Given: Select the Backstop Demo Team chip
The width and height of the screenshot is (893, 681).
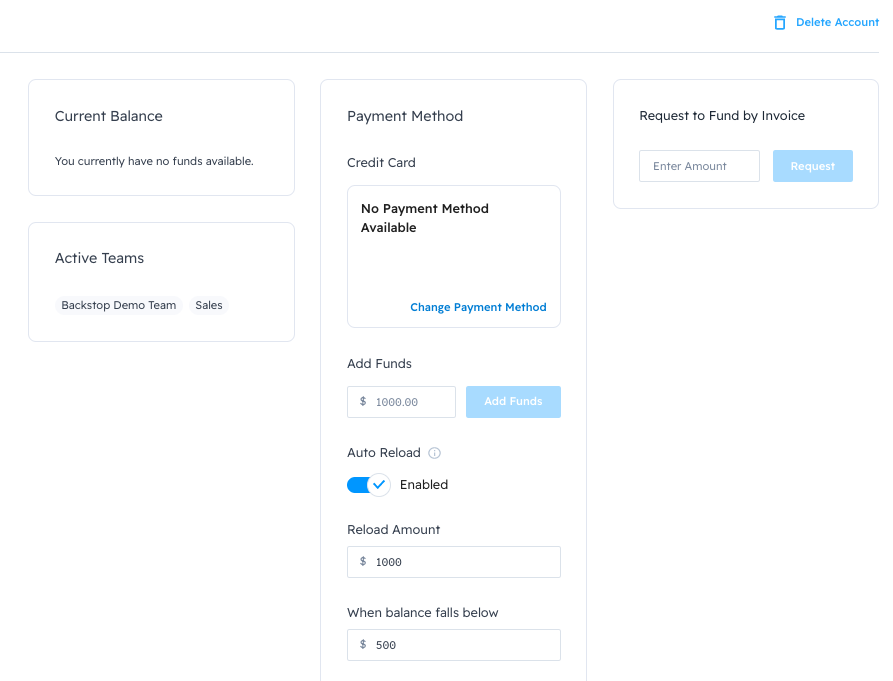Looking at the screenshot, I should point(119,305).
